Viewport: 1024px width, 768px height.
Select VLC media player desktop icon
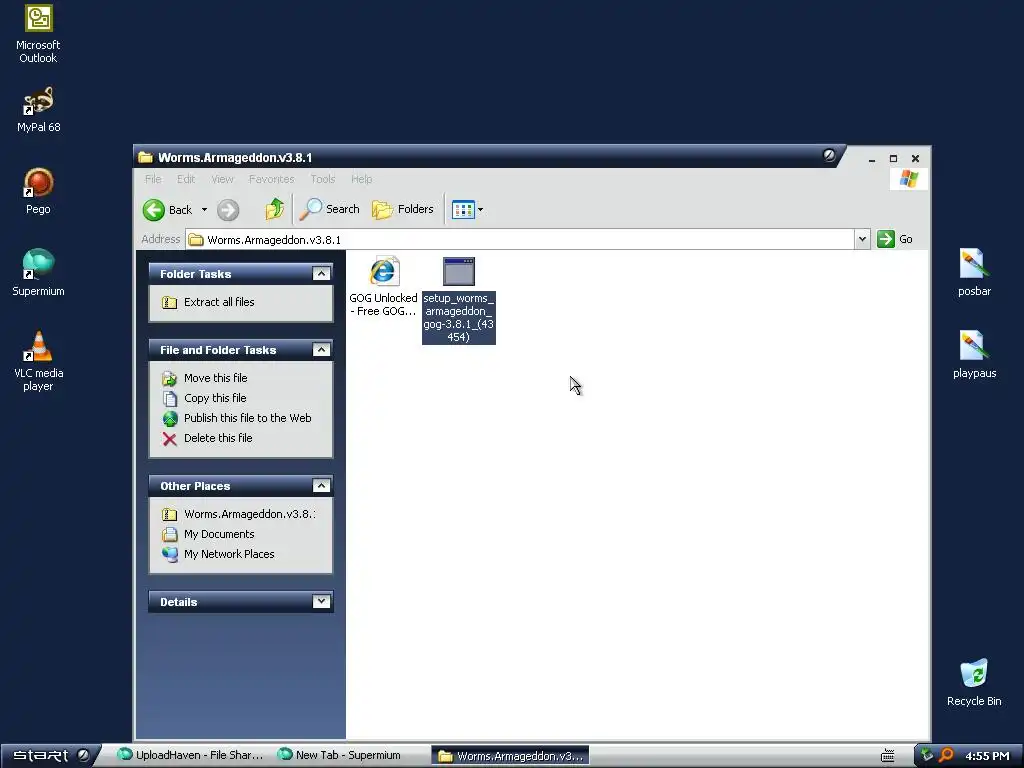tap(38, 361)
